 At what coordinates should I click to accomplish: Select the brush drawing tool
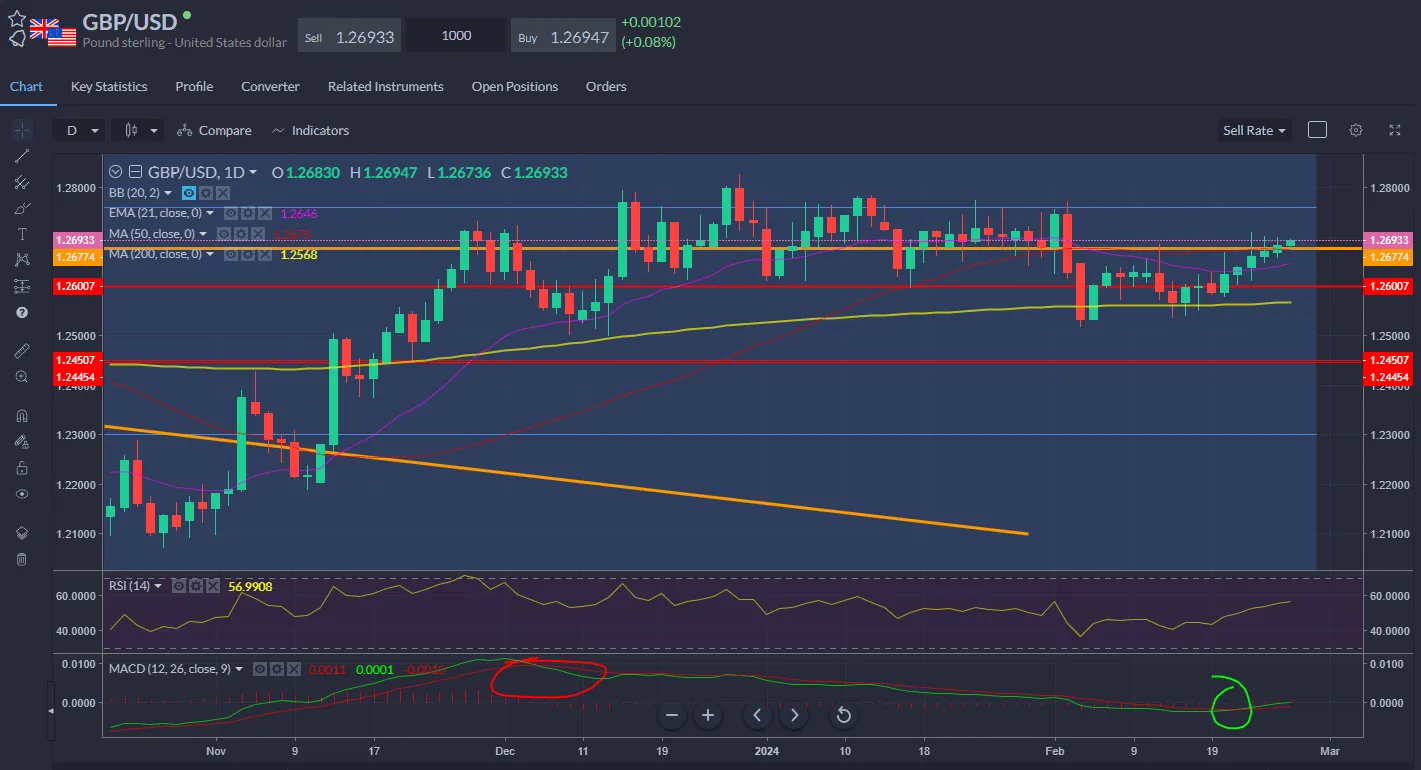pos(22,208)
